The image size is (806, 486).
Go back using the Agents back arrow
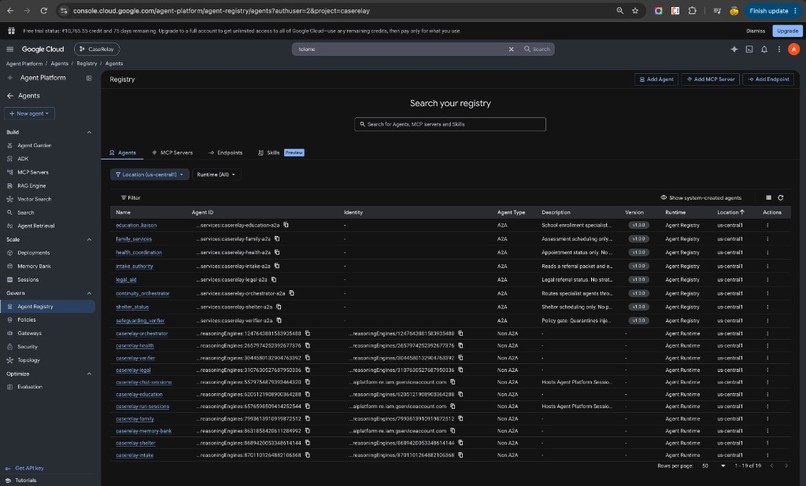10,96
